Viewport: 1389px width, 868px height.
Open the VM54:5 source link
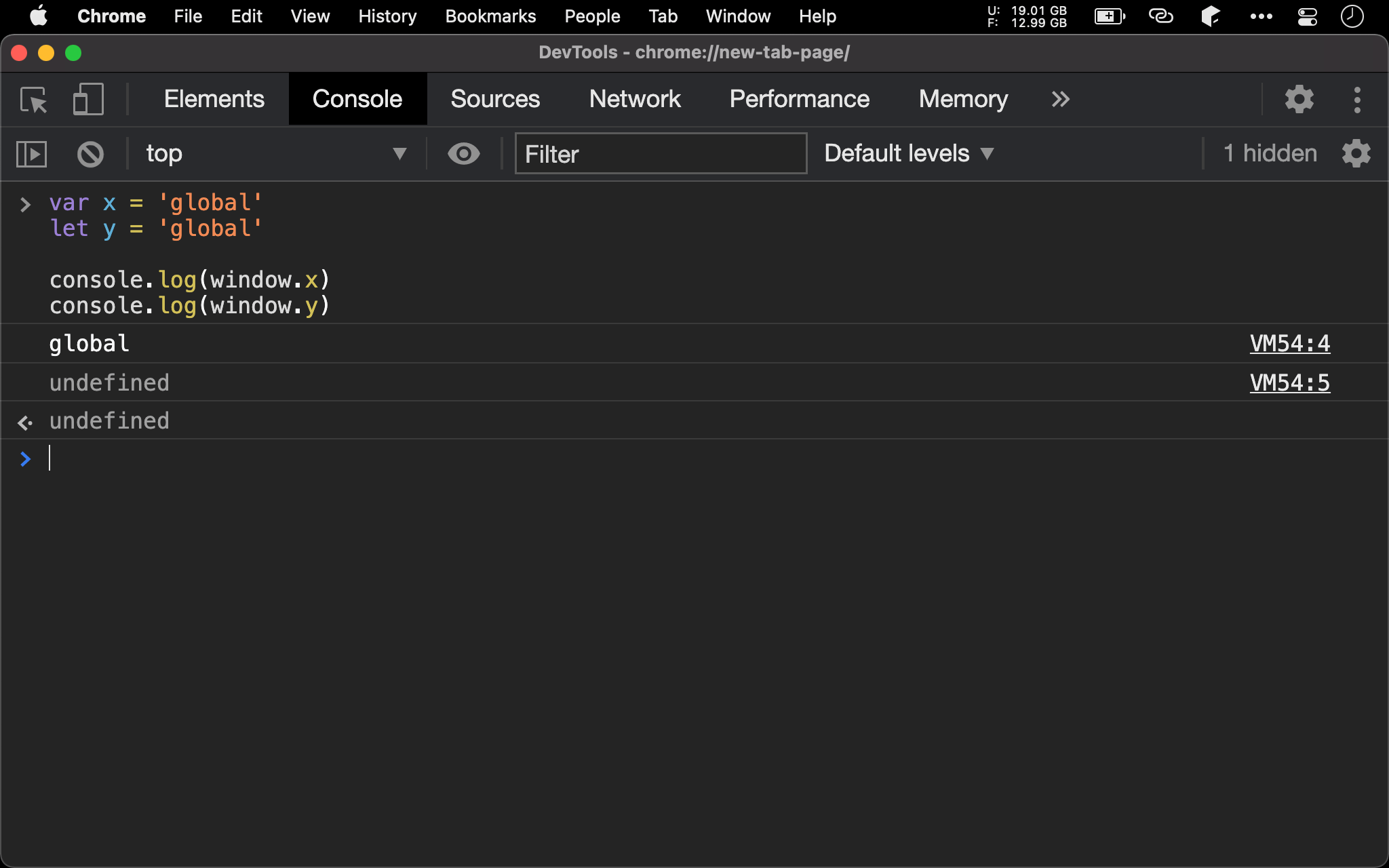point(1289,383)
